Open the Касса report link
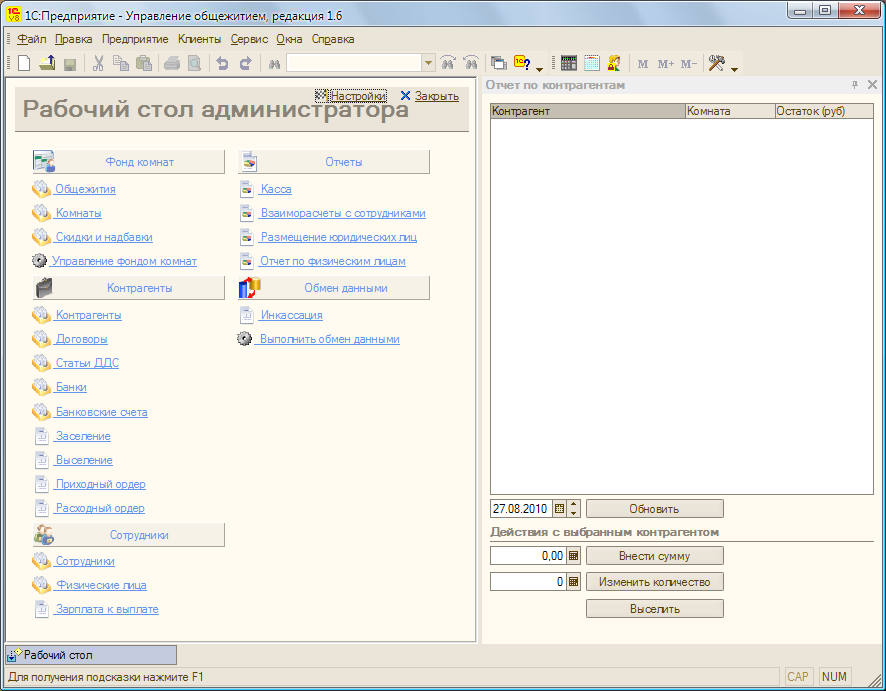This screenshot has width=886, height=691. 276,189
